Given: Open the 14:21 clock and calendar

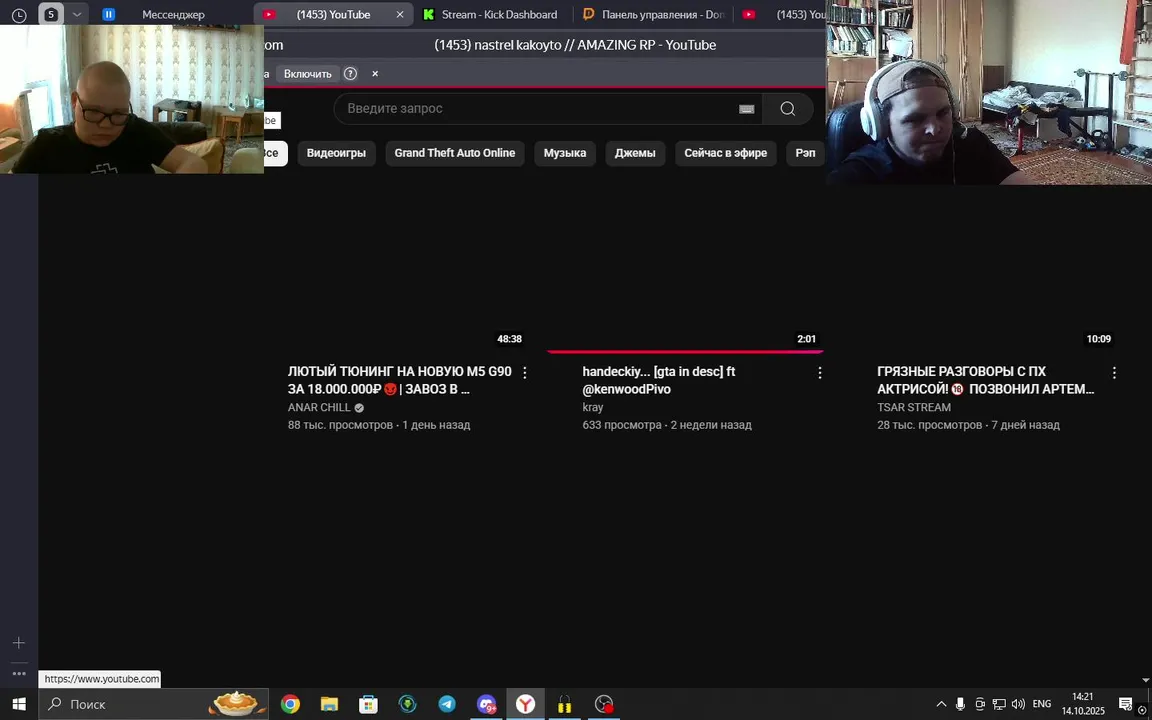Looking at the screenshot, I should point(1083,704).
